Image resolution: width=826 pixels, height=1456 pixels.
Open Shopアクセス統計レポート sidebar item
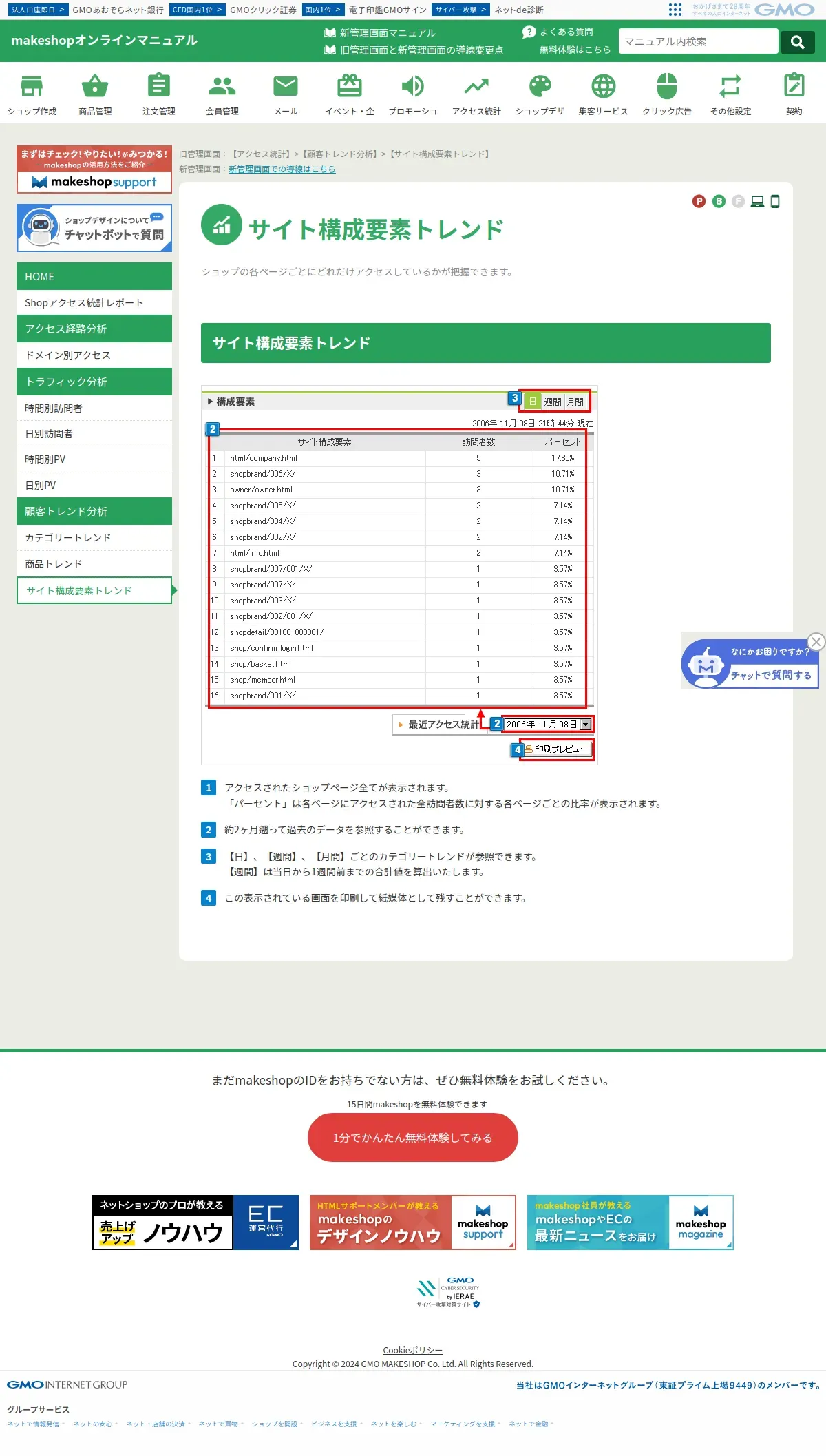[94, 303]
